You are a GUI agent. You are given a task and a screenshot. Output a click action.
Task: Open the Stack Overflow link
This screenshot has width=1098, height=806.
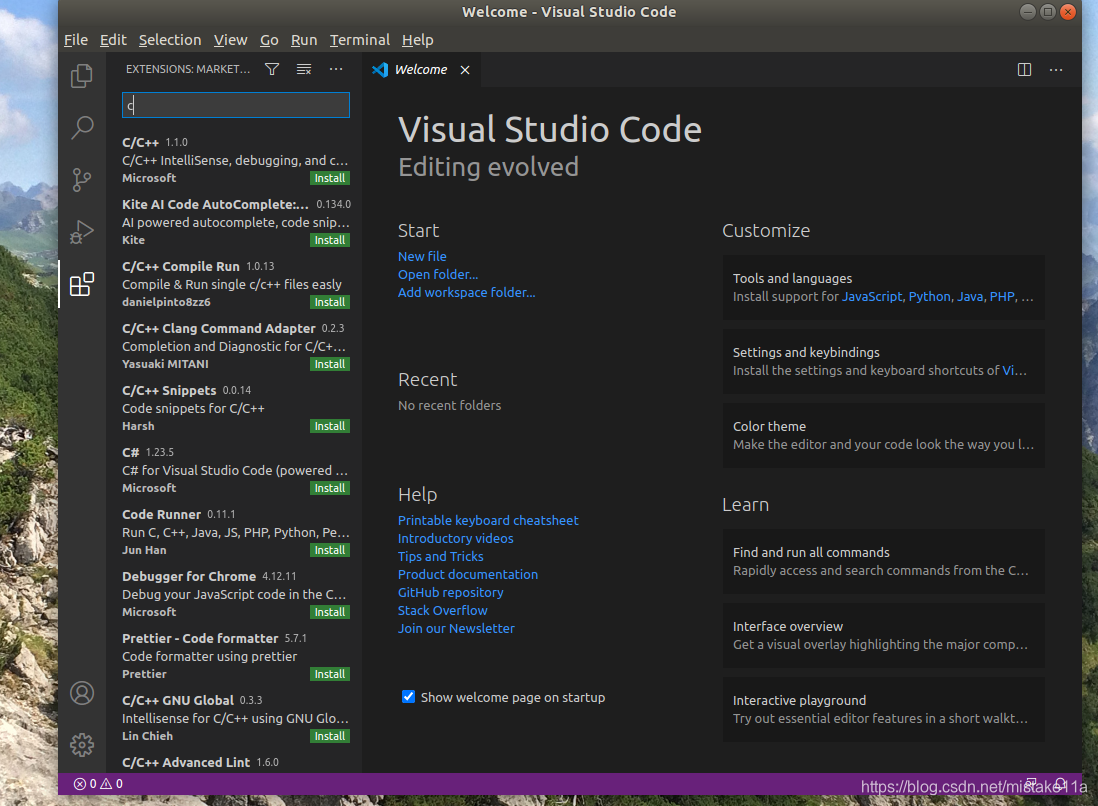tap(443, 611)
